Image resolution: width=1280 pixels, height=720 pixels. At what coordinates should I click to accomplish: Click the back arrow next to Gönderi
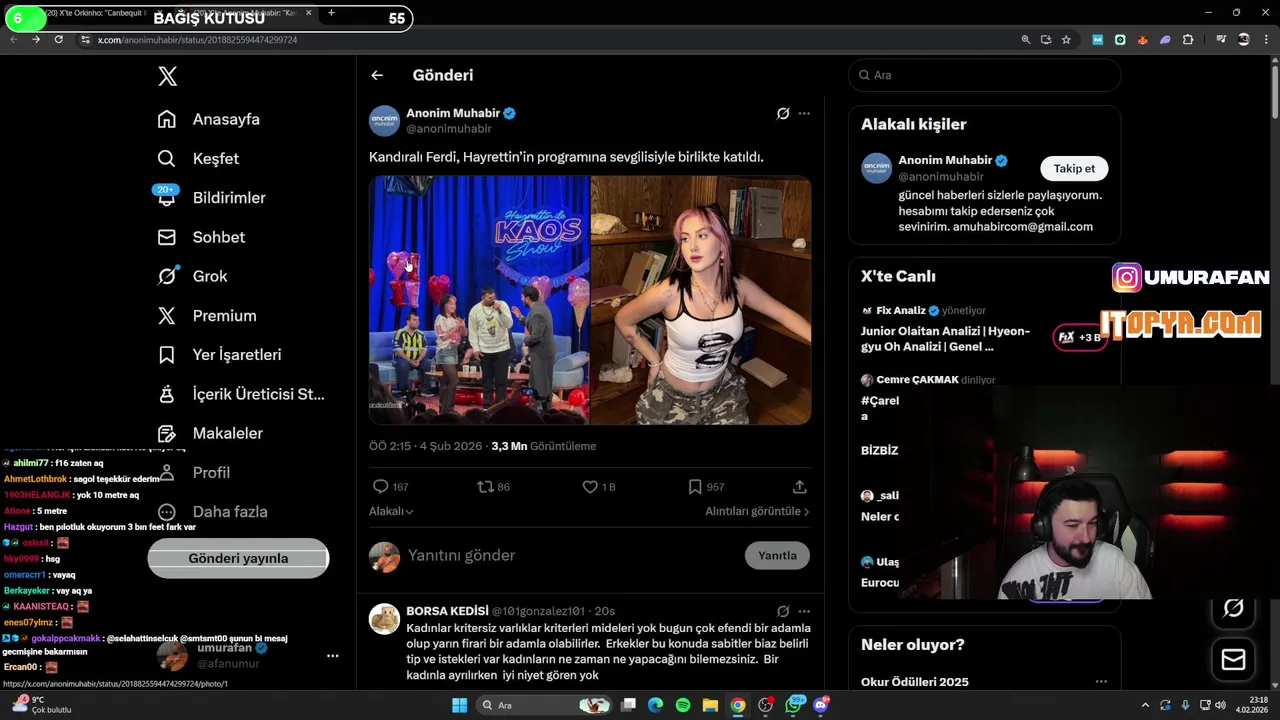point(377,75)
